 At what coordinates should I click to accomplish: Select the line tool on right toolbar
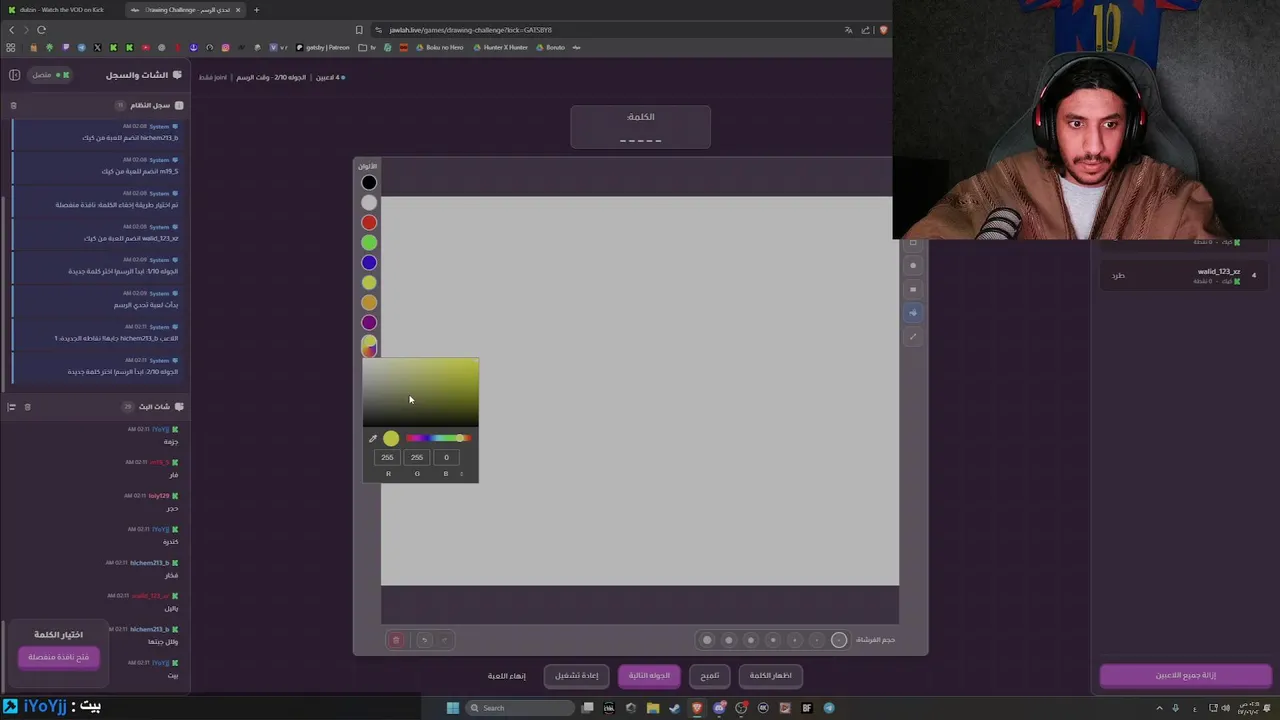[x=913, y=336]
